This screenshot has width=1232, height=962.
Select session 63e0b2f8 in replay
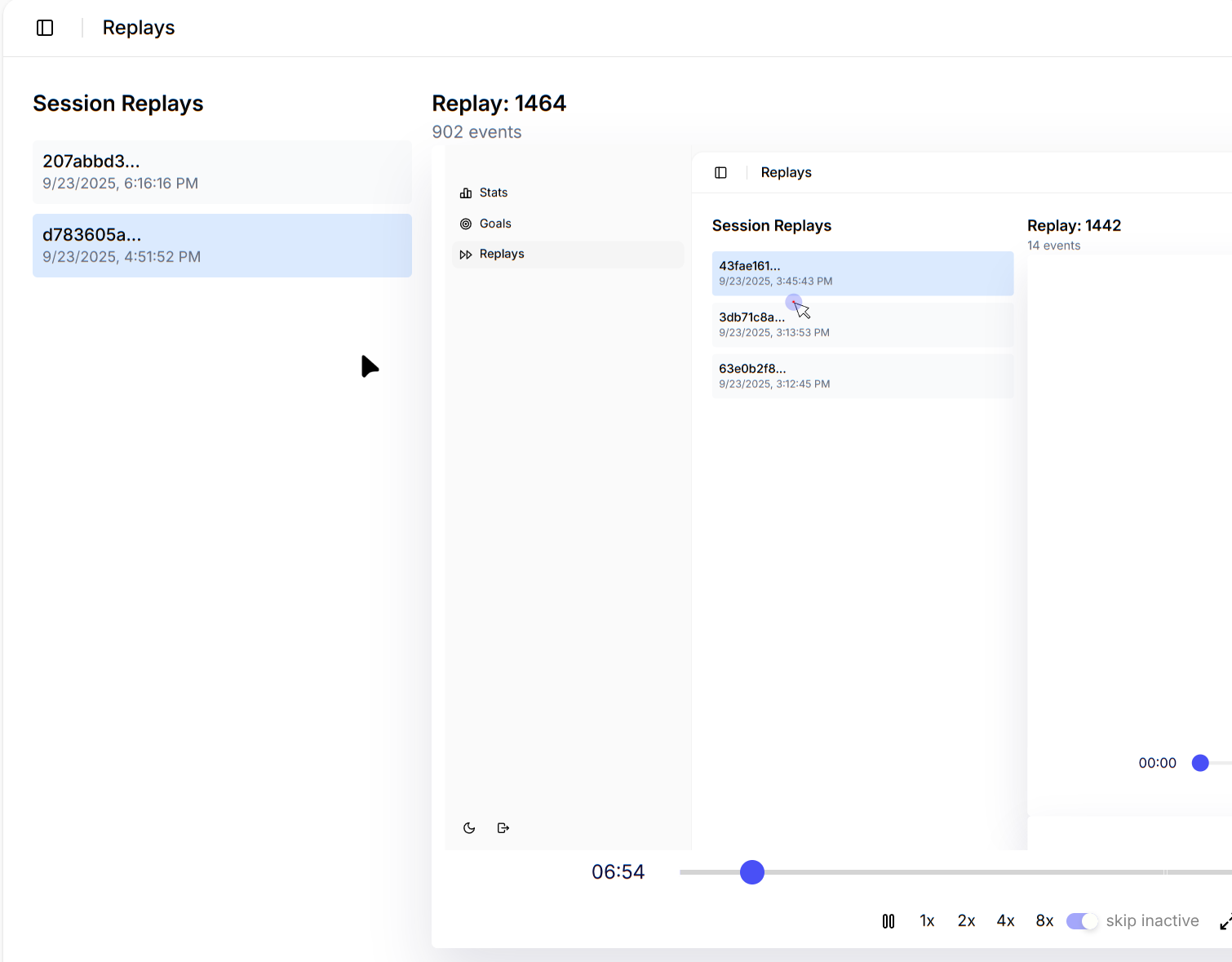click(862, 376)
